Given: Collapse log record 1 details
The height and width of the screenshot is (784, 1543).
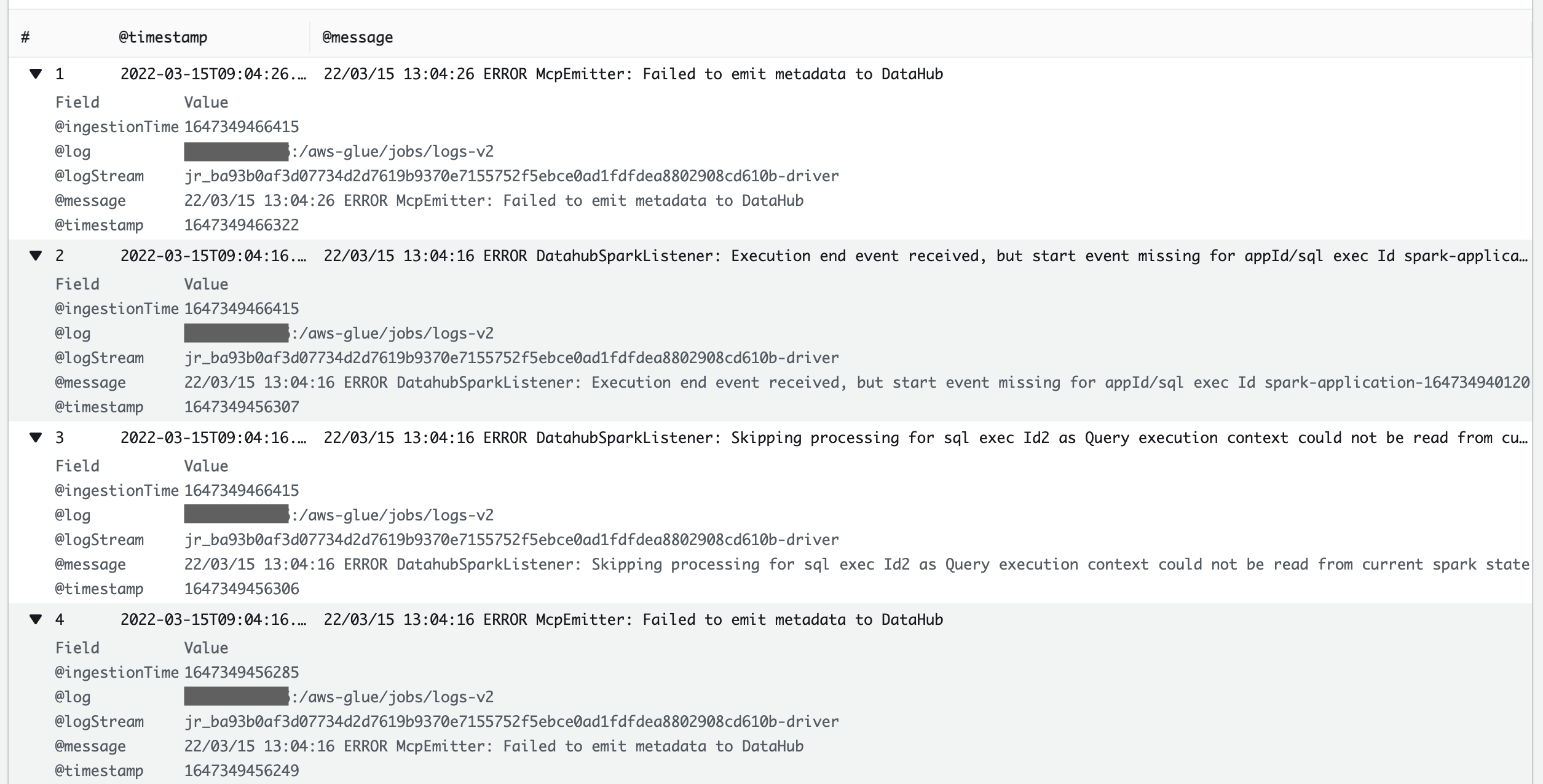Looking at the screenshot, I should pyautogui.click(x=35, y=74).
